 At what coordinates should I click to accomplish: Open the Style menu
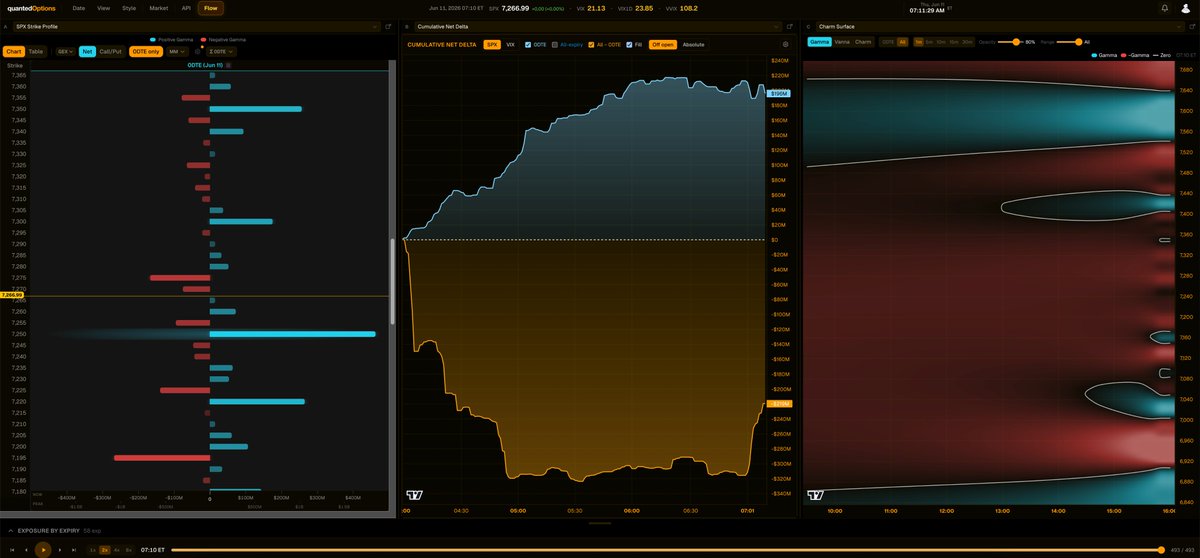129,8
